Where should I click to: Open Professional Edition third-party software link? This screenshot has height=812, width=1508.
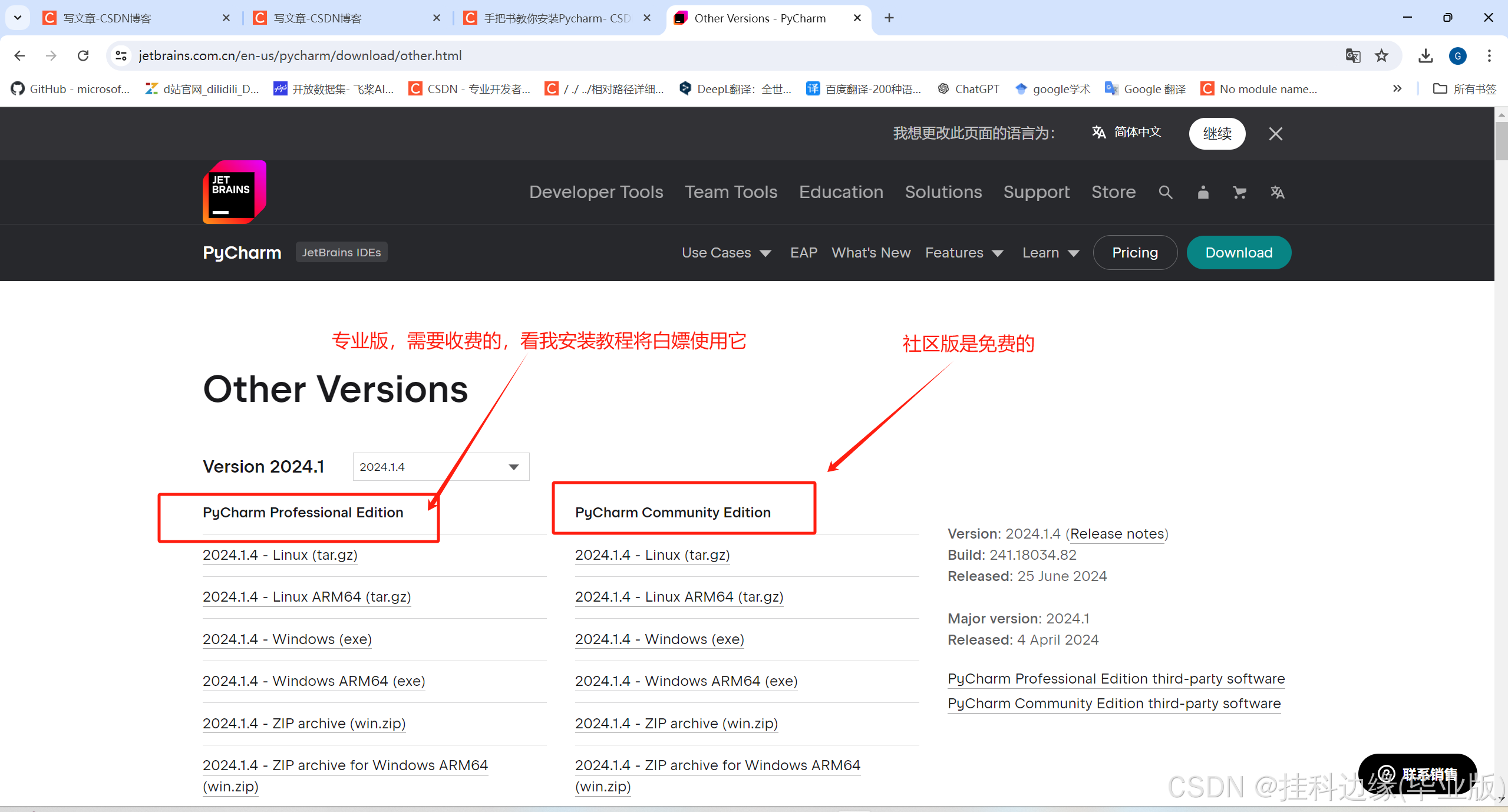point(1116,679)
